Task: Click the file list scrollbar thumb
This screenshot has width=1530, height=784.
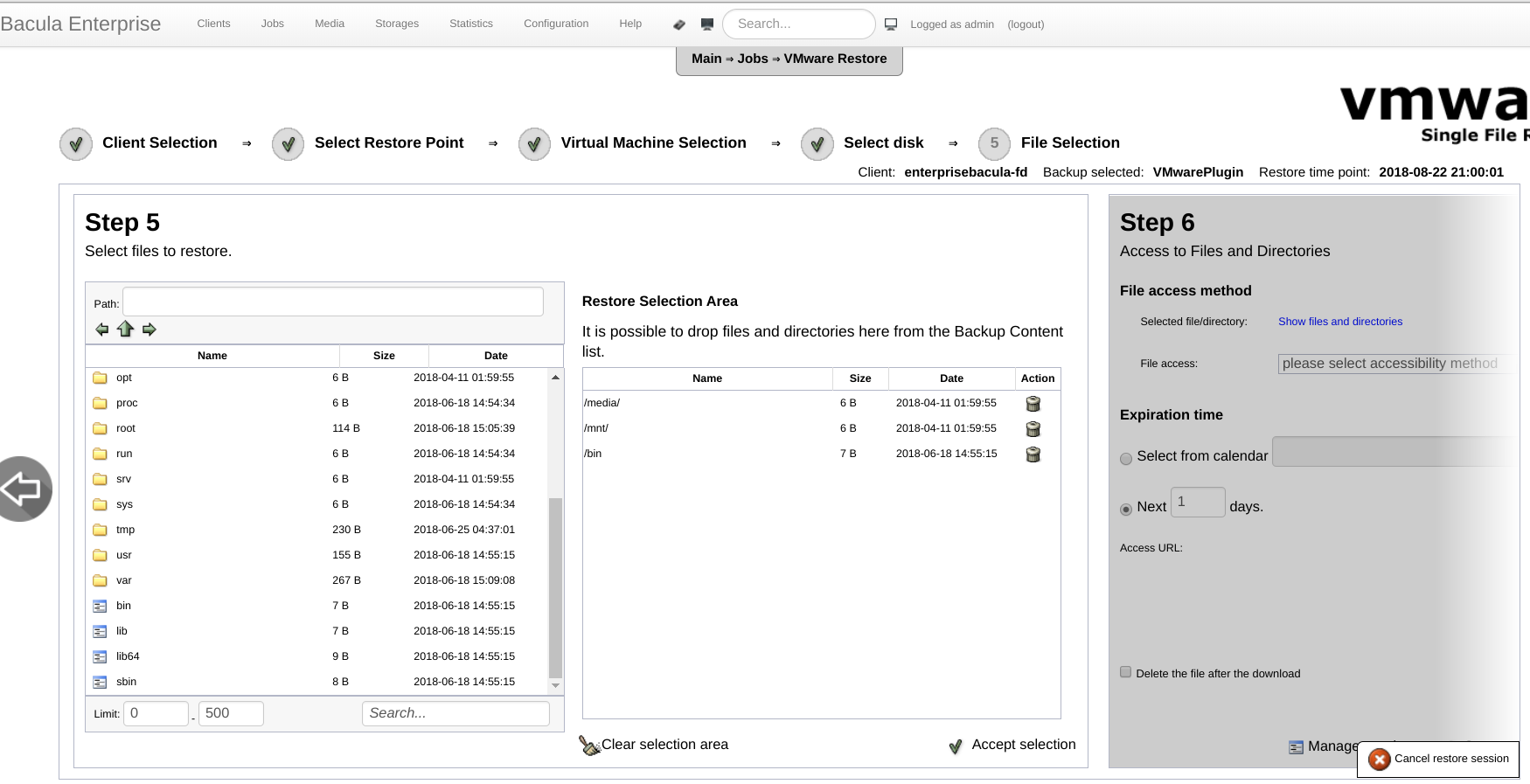Action: pos(555,587)
